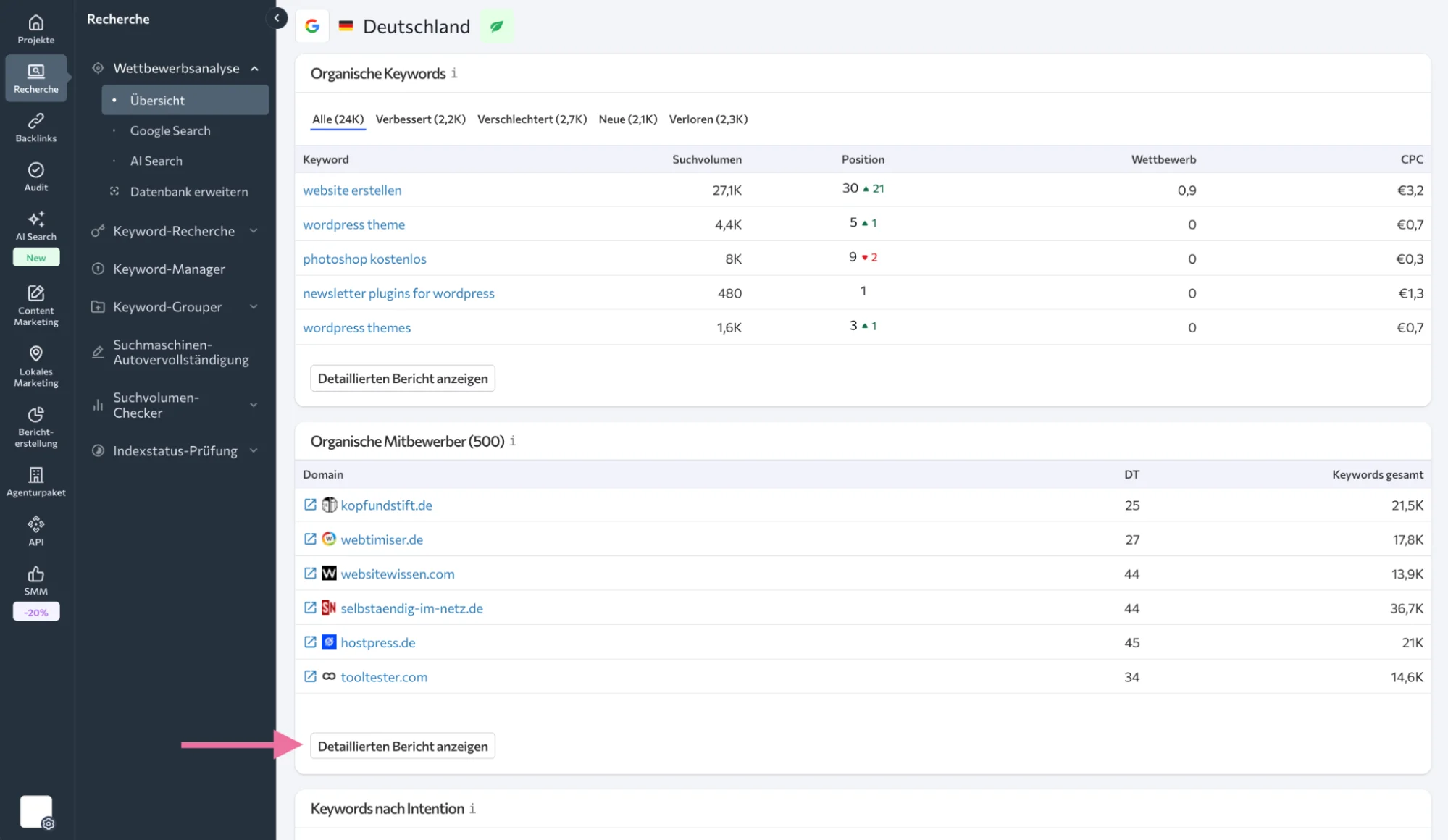Click the 'website erstellen' keyword link
Image resolution: width=1448 pixels, height=840 pixels.
(x=352, y=190)
